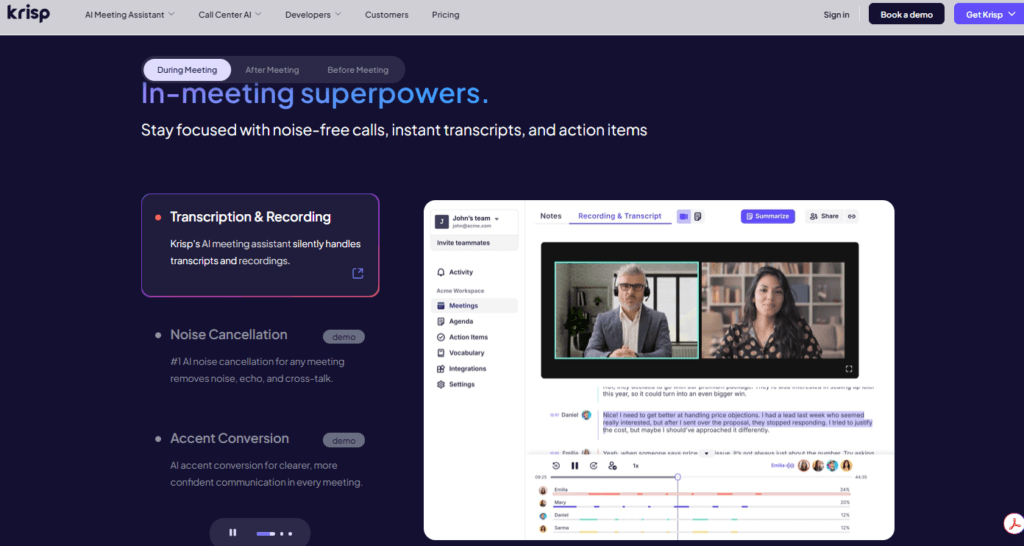Toggle video camera view icon
Image resolution: width=1024 pixels, height=546 pixels.
(x=684, y=216)
